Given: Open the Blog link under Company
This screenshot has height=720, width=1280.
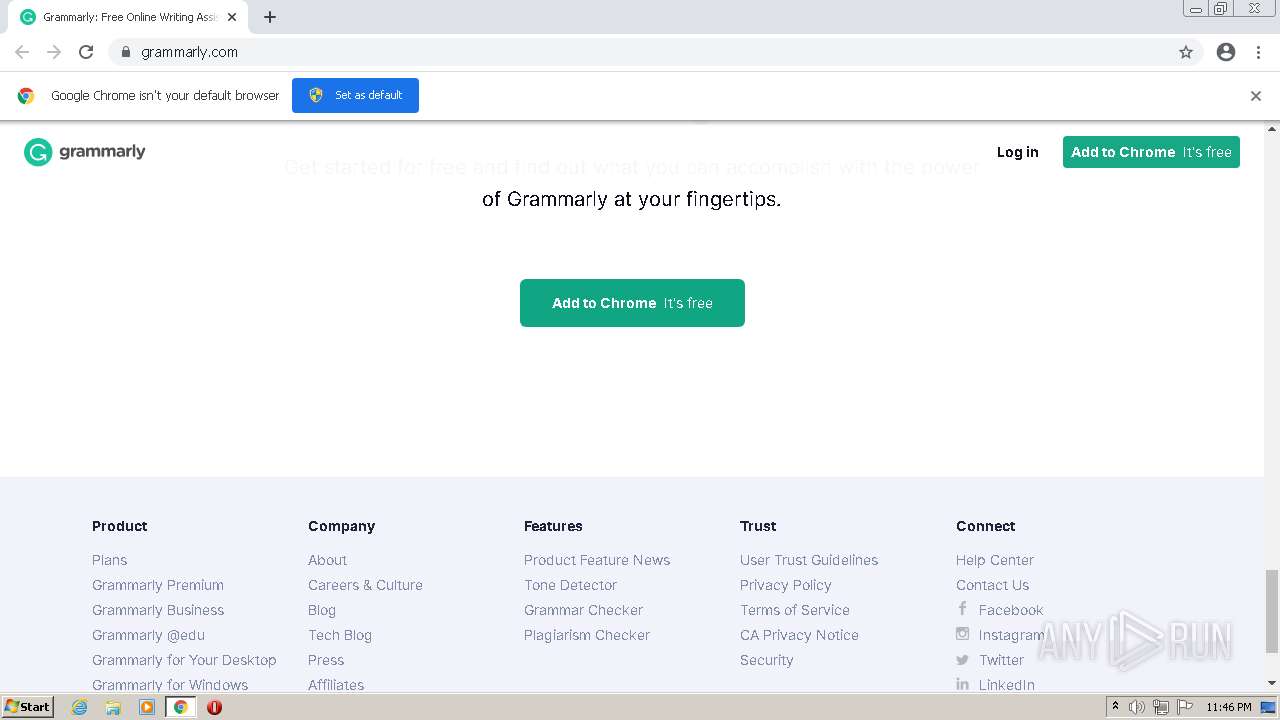Looking at the screenshot, I should click(322, 610).
